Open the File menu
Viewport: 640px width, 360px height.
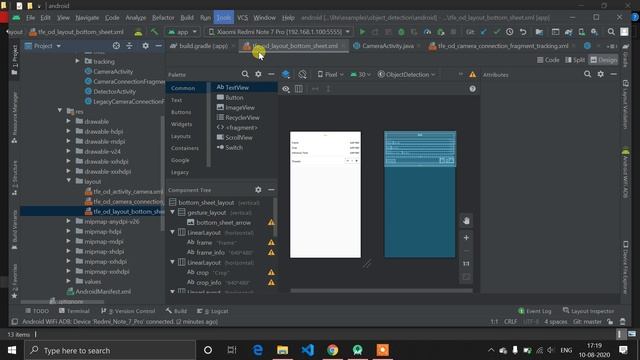click(31, 18)
